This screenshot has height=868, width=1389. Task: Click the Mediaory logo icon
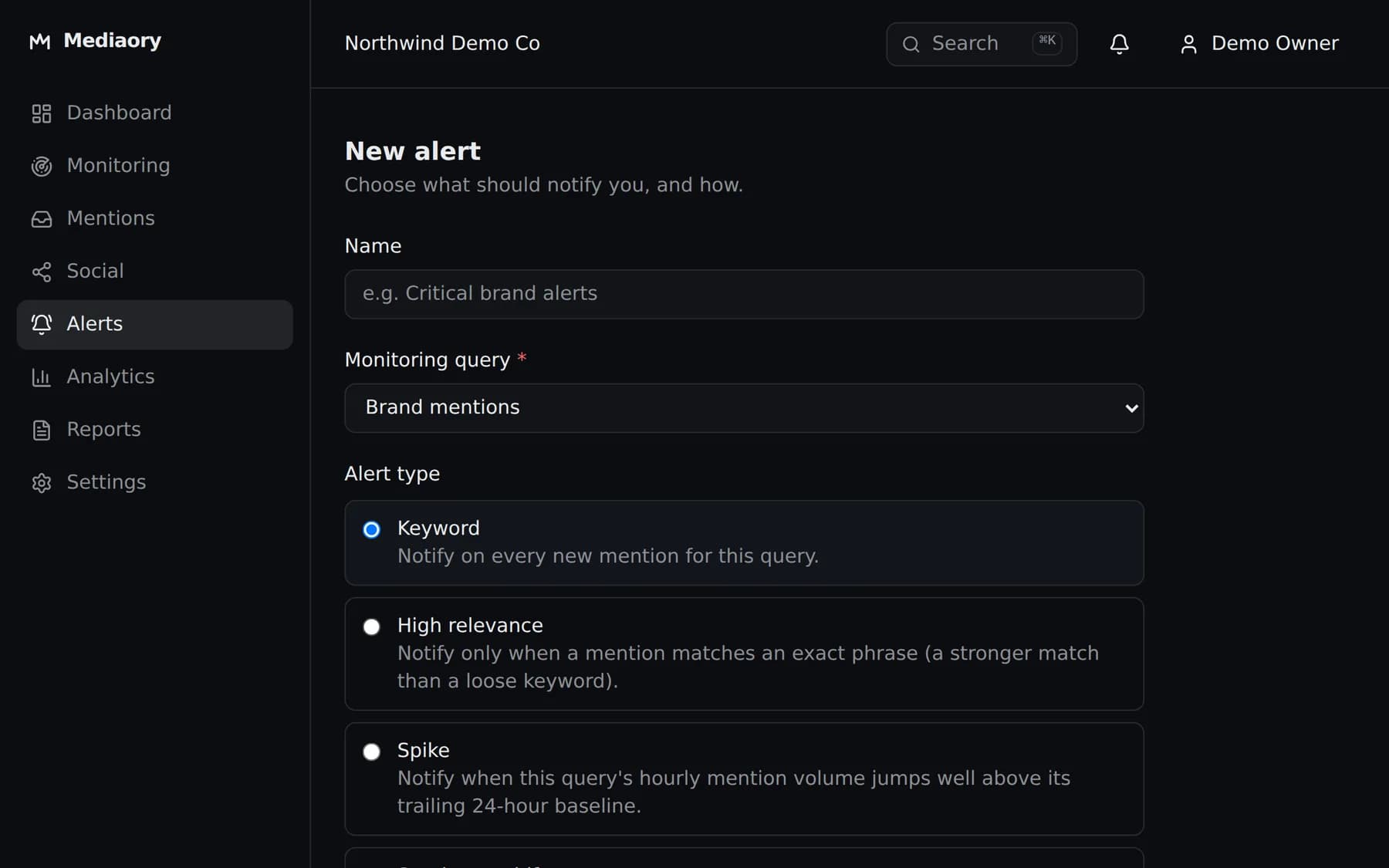40,42
